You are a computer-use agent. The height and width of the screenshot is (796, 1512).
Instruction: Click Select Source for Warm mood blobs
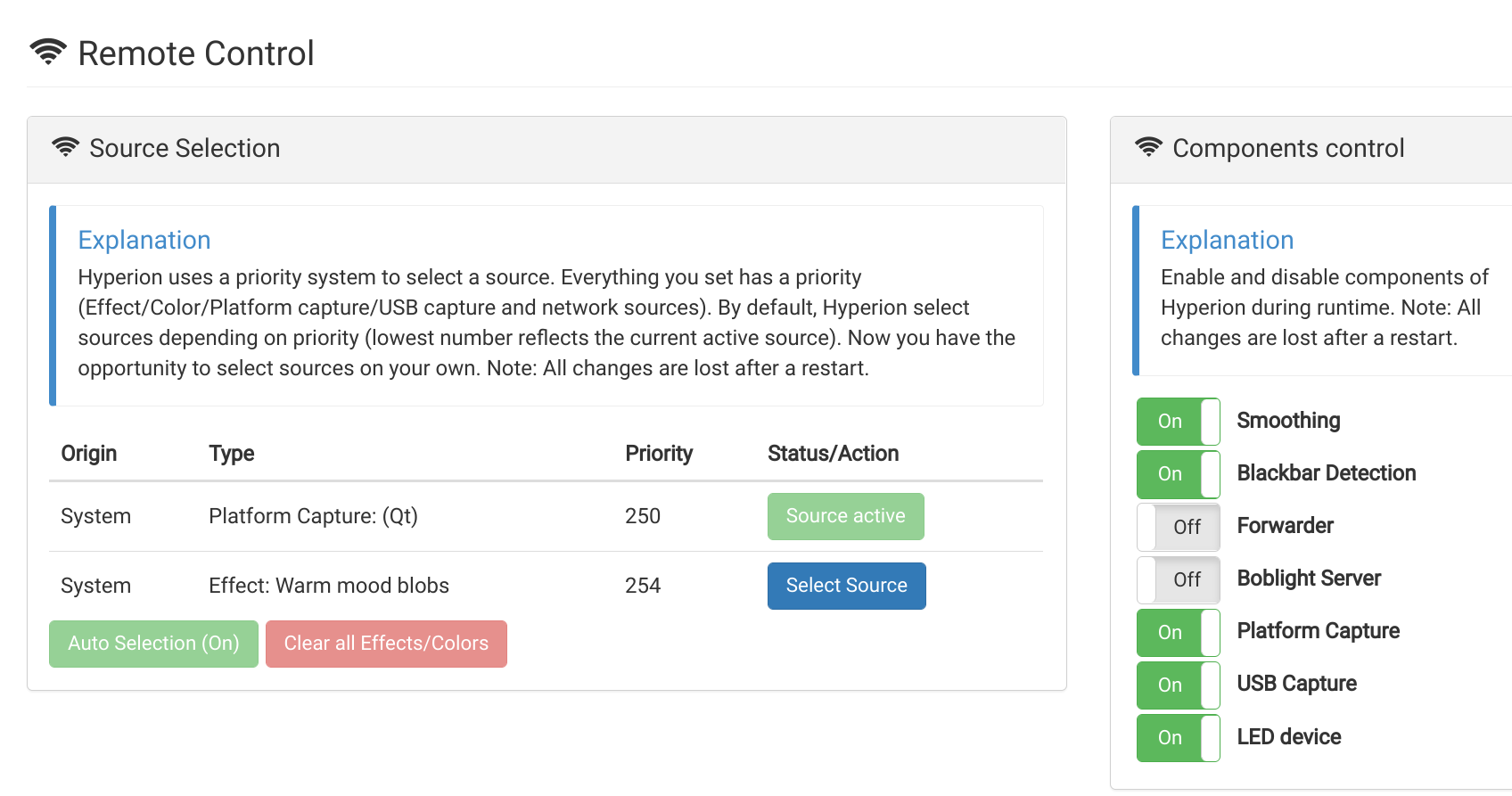point(845,586)
